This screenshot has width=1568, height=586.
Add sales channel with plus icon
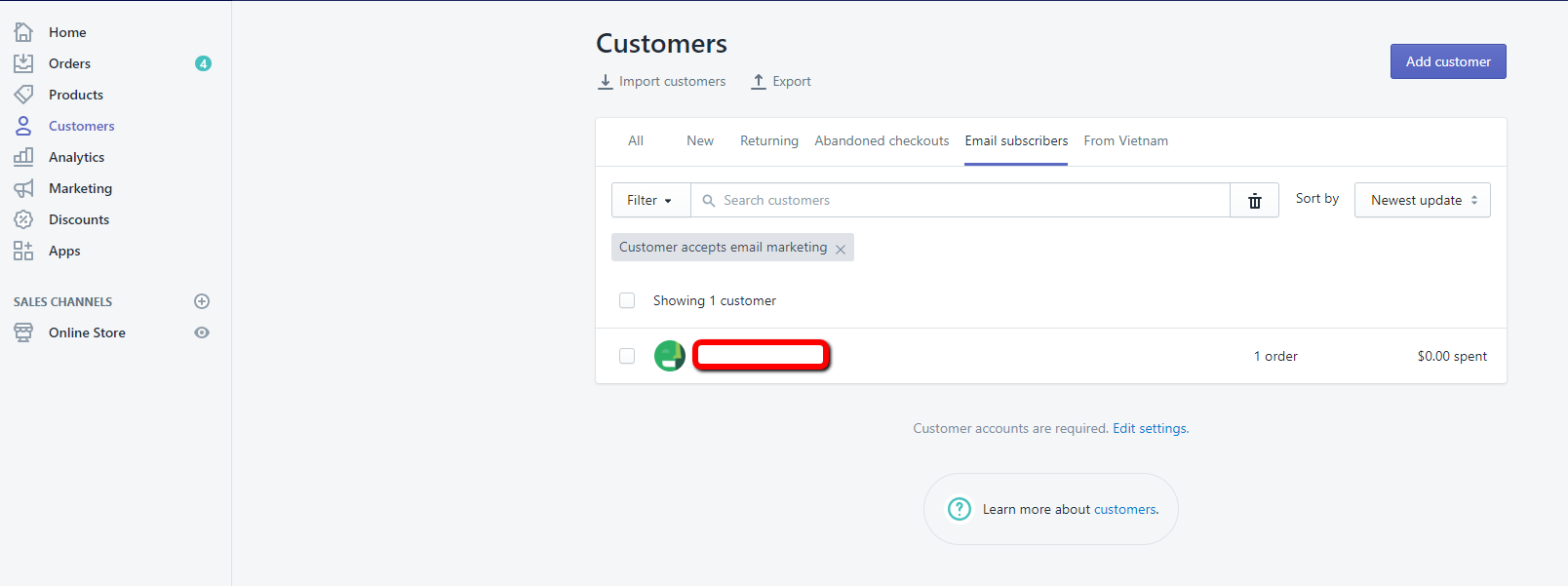202,301
